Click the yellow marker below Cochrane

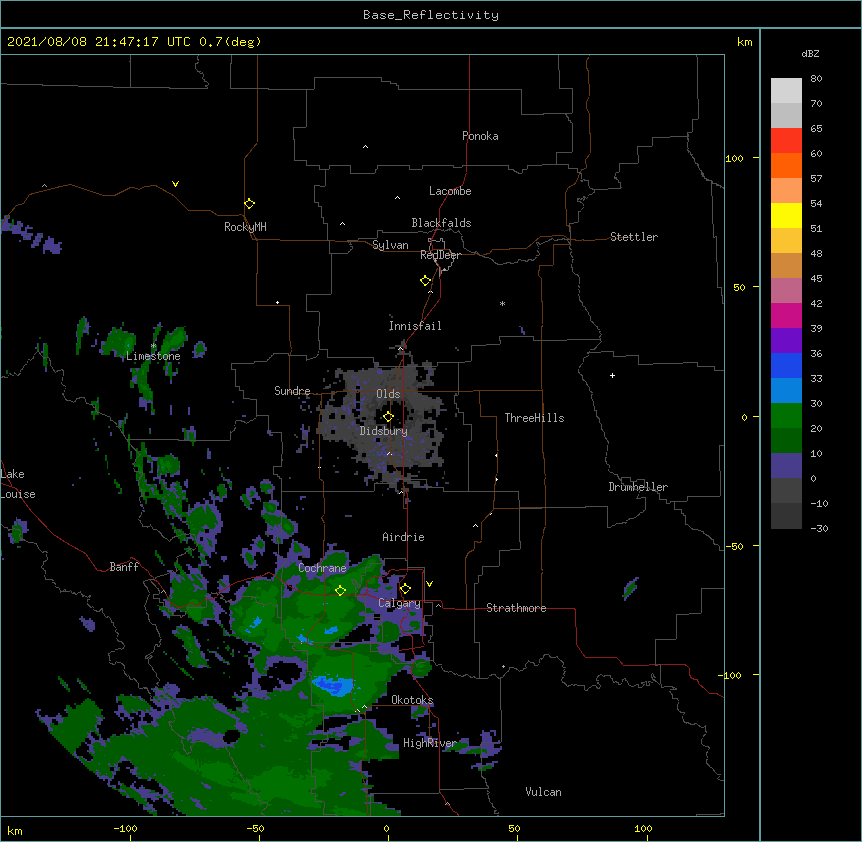[x=340, y=590]
